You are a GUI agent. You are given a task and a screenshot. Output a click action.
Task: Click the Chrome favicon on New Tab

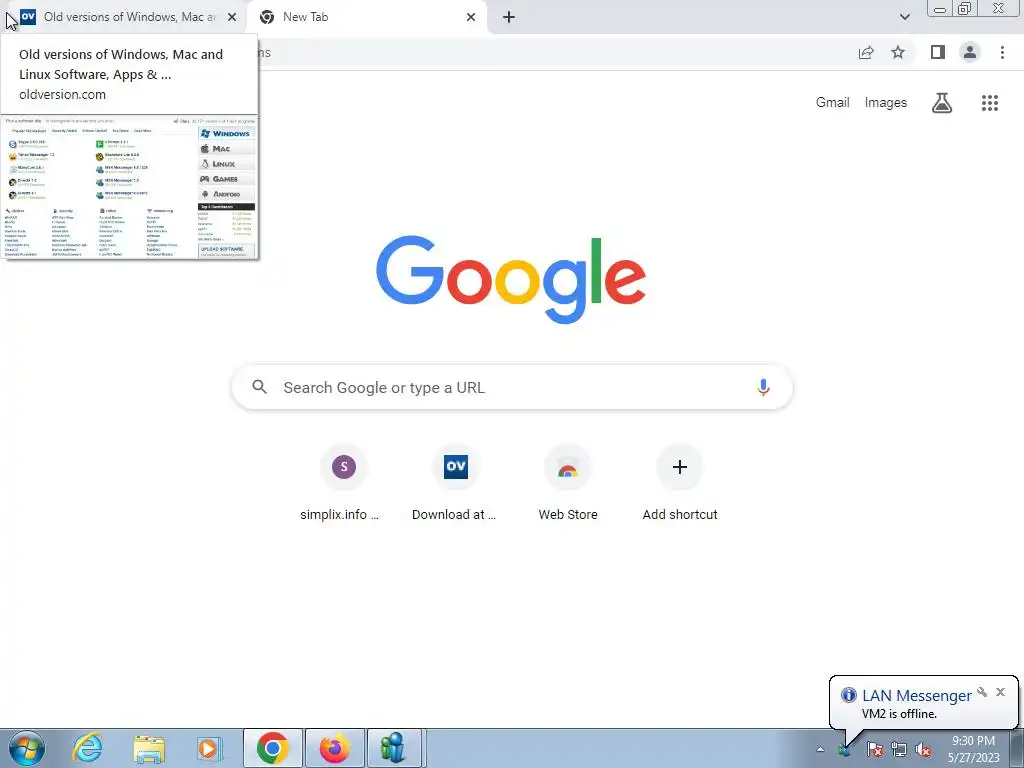click(x=266, y=18)
